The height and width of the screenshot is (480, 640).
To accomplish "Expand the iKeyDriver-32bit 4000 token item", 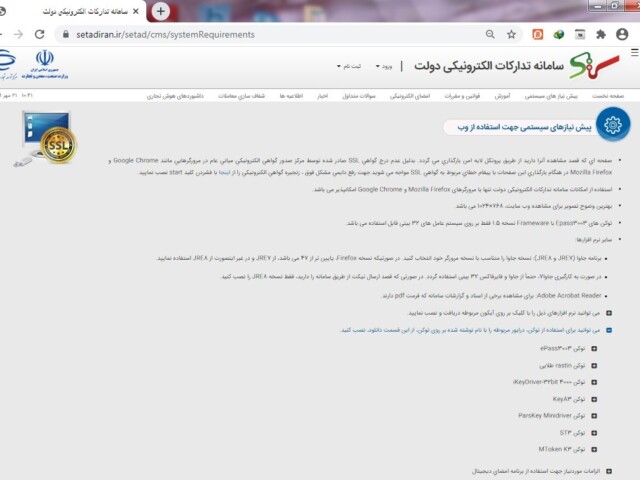I will pyautogui.click(x=593, y=382).
